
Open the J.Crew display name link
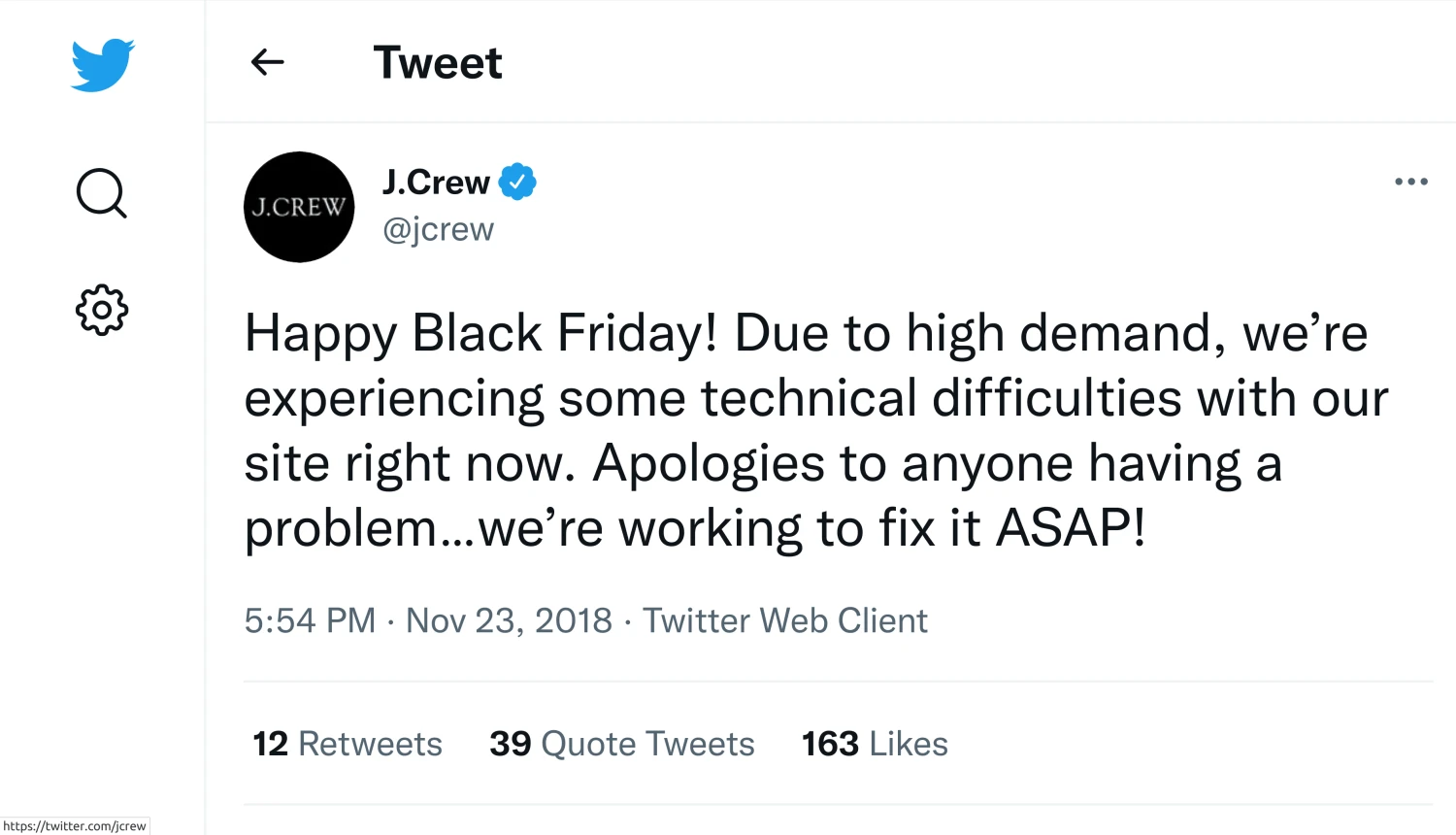436,182
